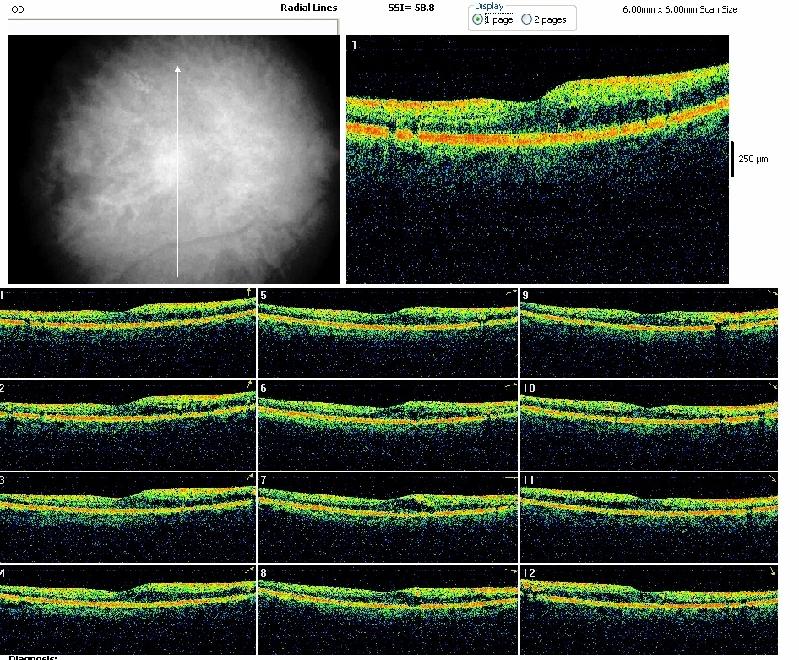View radial scan thumbnail 12
799x660 pixels.
click(648, 608)
